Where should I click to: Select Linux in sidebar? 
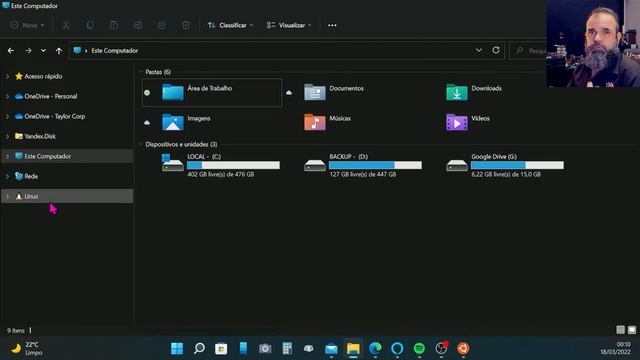point(67,196)
